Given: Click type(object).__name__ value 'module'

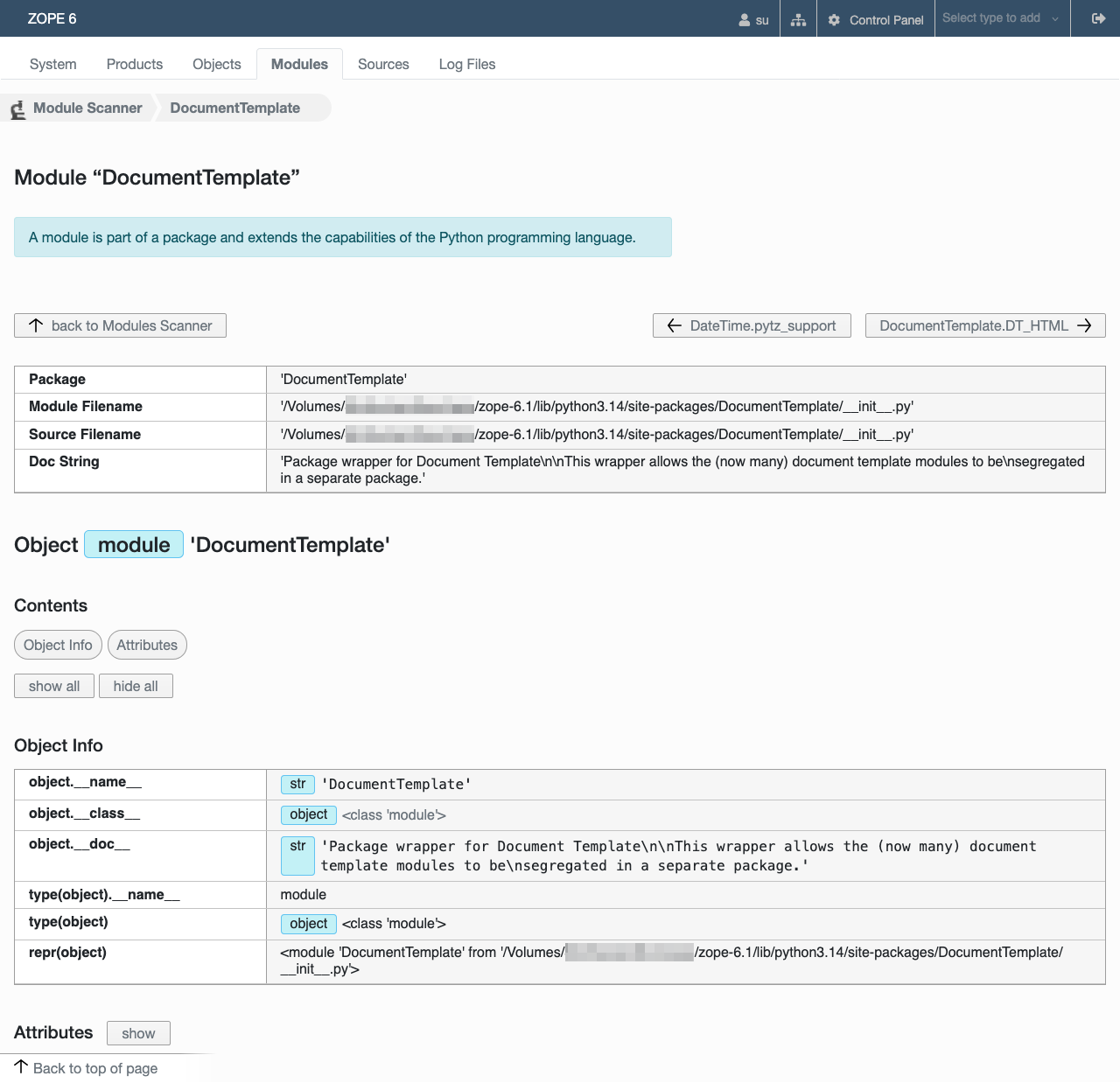Looking at the screenshot, I should point(304,894).
